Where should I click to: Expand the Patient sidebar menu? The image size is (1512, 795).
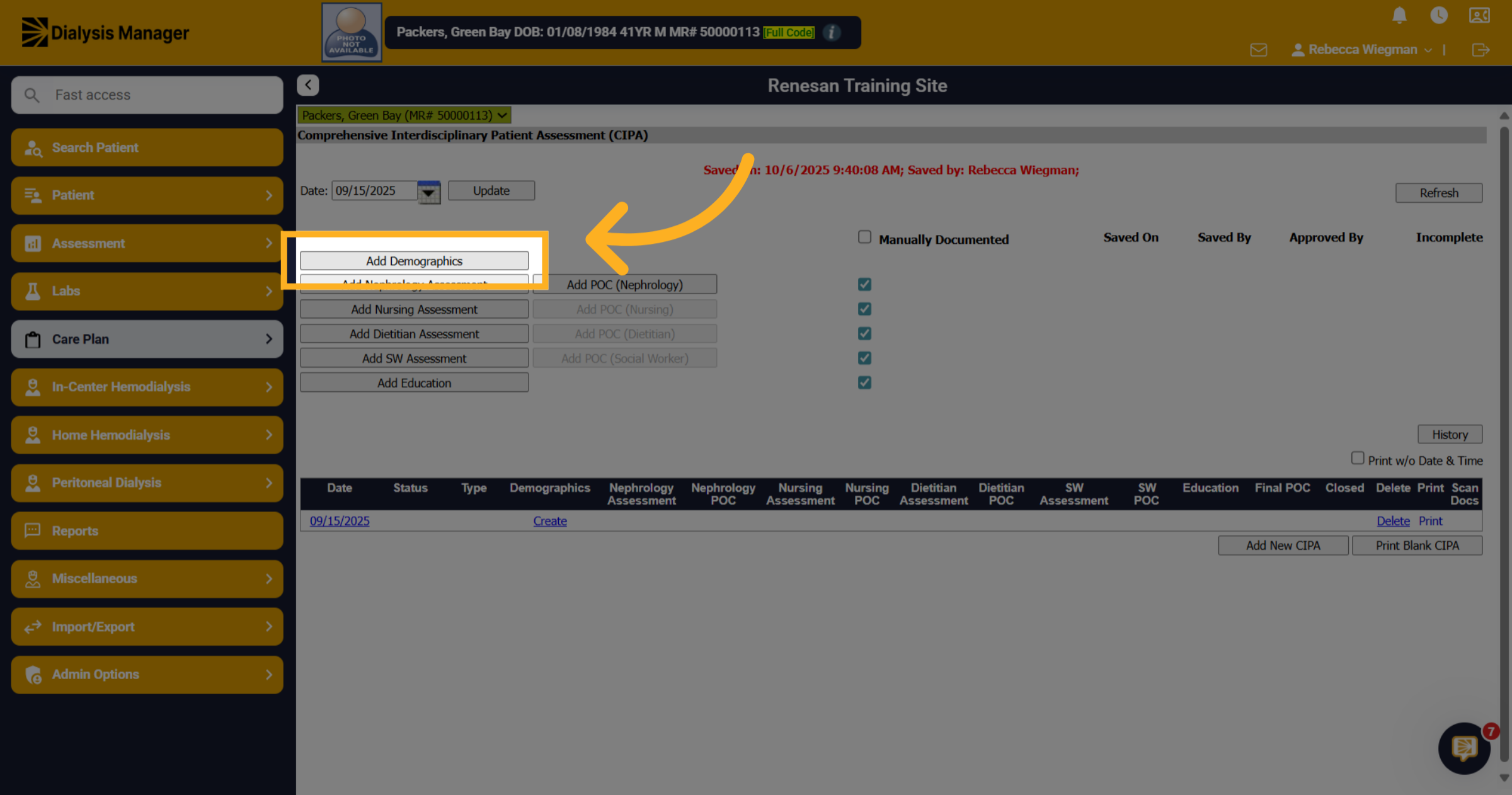[147, 195]
